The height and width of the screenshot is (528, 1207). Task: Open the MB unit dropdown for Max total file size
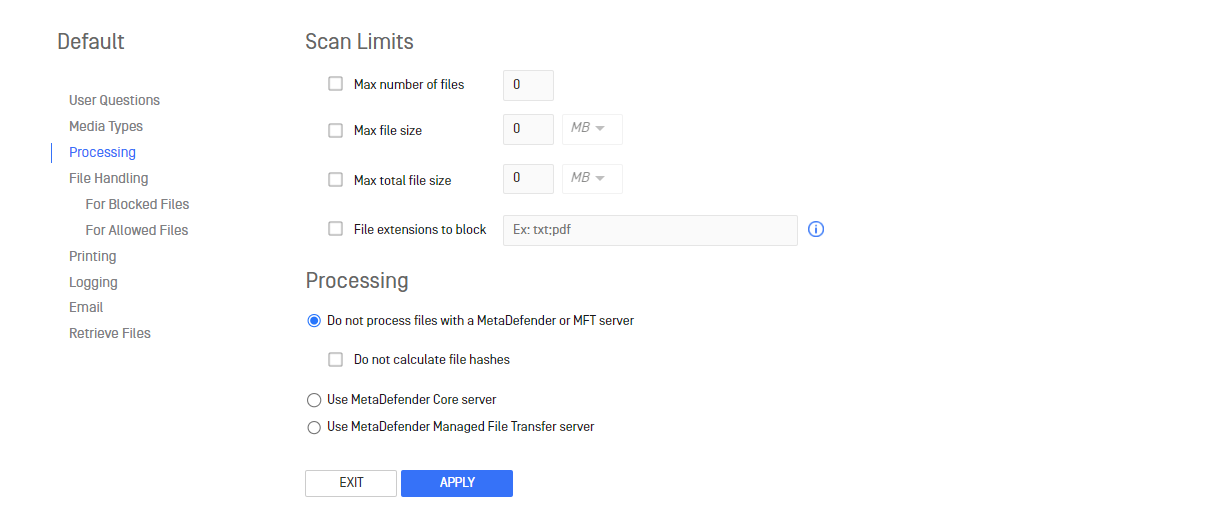pyautogui.click(x=592, y=179)
